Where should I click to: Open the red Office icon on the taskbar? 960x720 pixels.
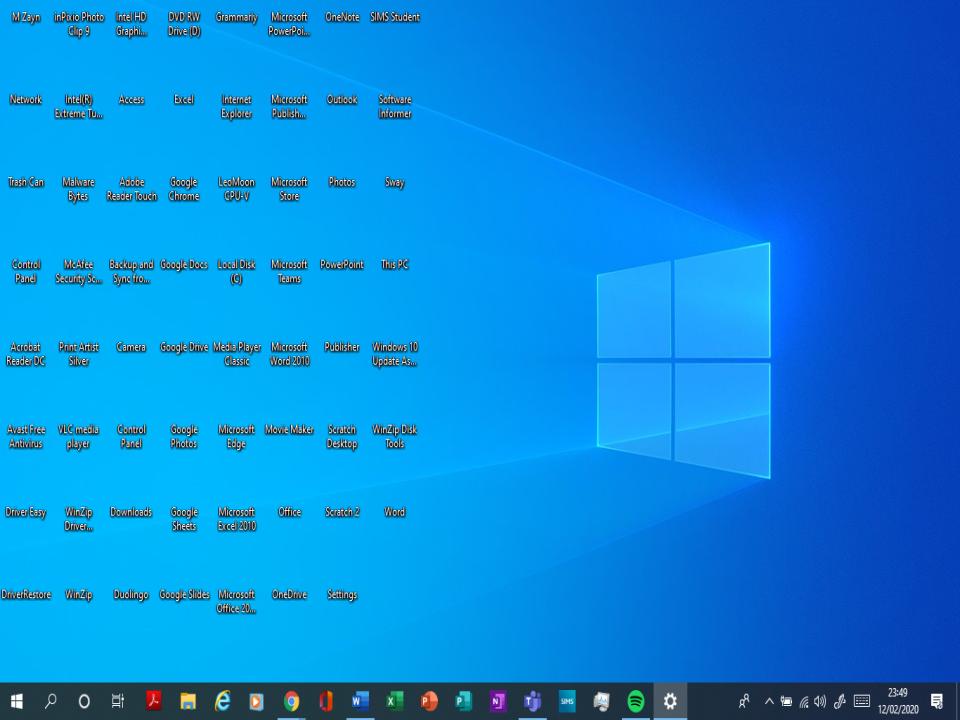(x=326, y=701)
